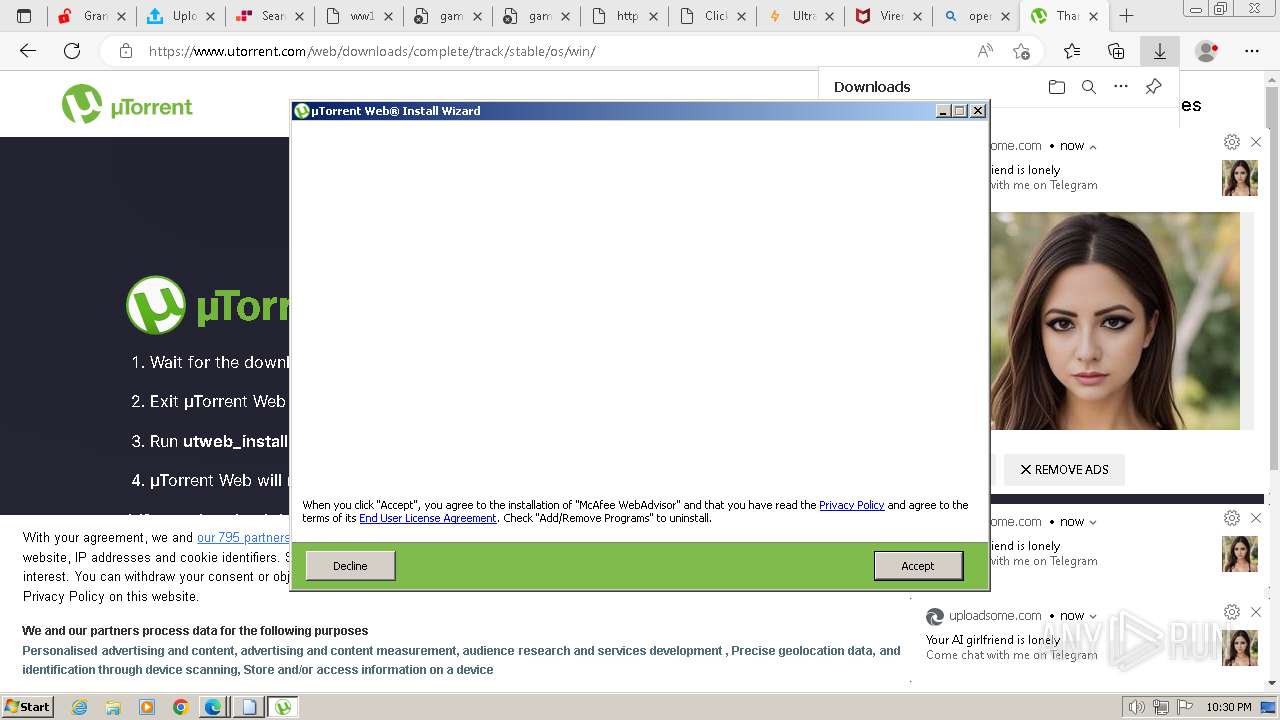The height and width of the screenshot is (720, 1280).
Task: Open the Edge profile avatar
Action: pos(1207,51)
